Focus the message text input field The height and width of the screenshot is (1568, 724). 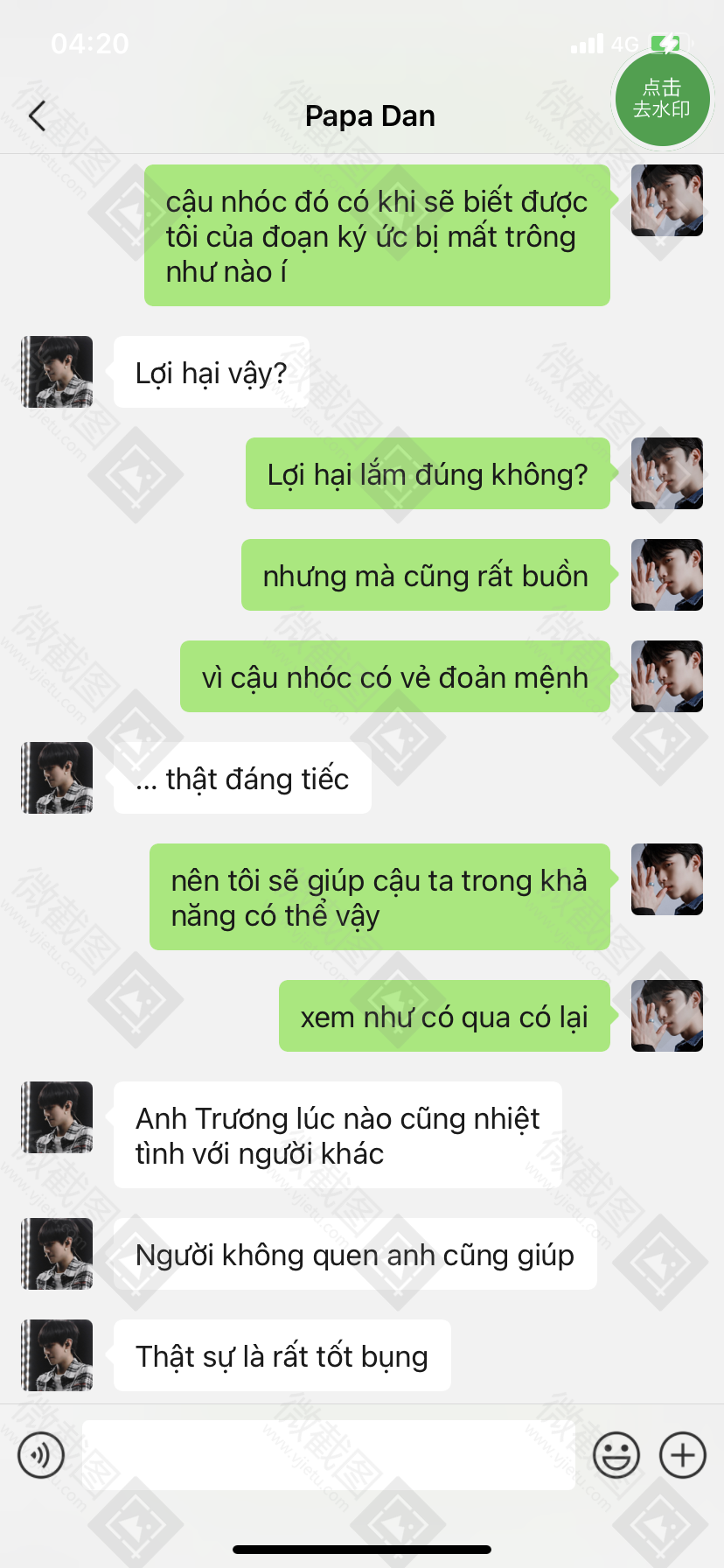(329, 1455)
